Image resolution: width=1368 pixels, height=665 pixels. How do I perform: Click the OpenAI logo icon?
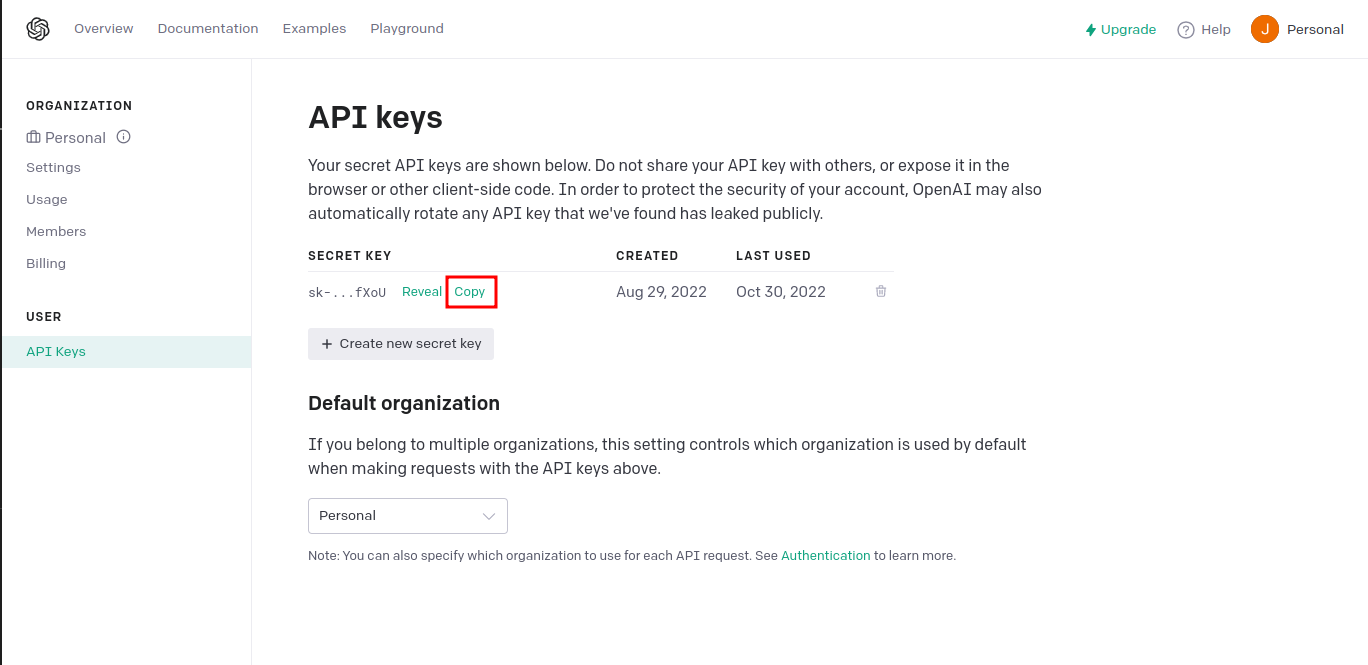38,29
